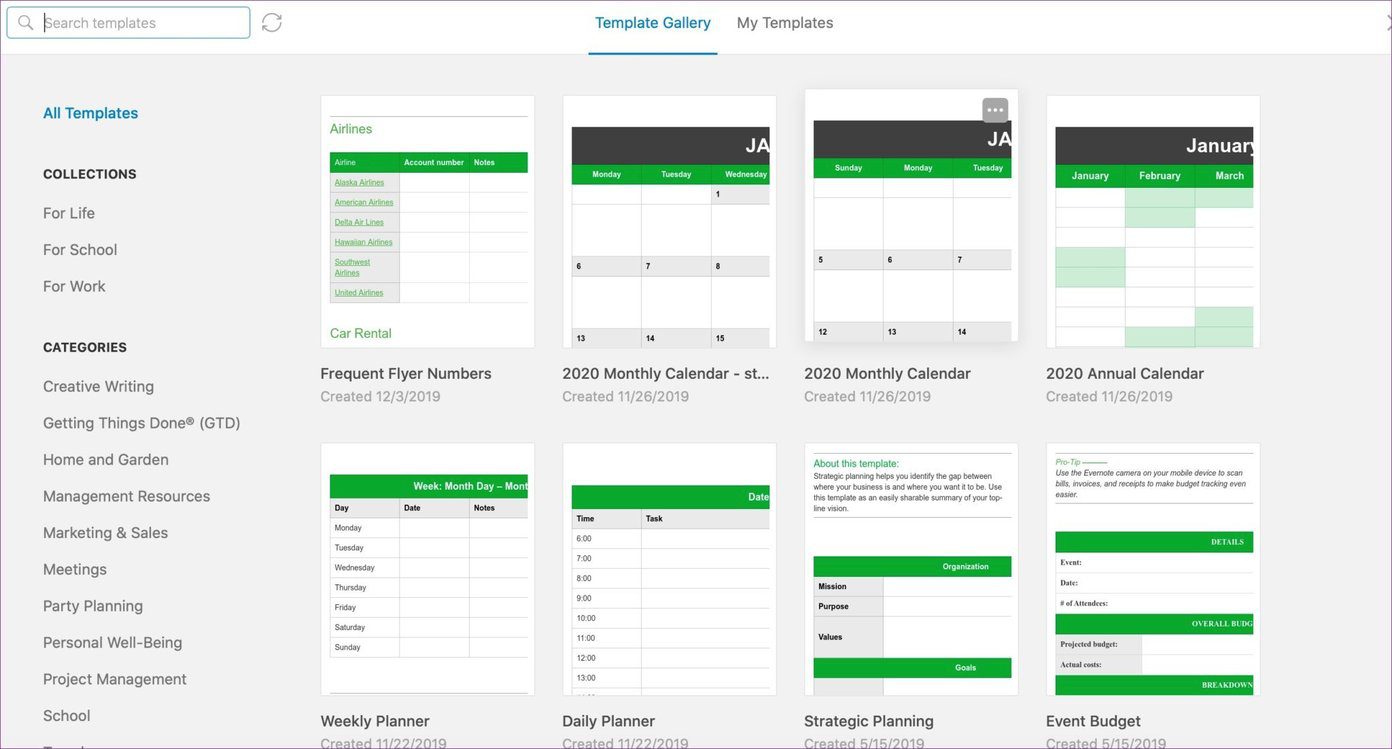Click the Event Budget title text
Viewport: 1392px width, 749px height.
[x=1094, y=721]
